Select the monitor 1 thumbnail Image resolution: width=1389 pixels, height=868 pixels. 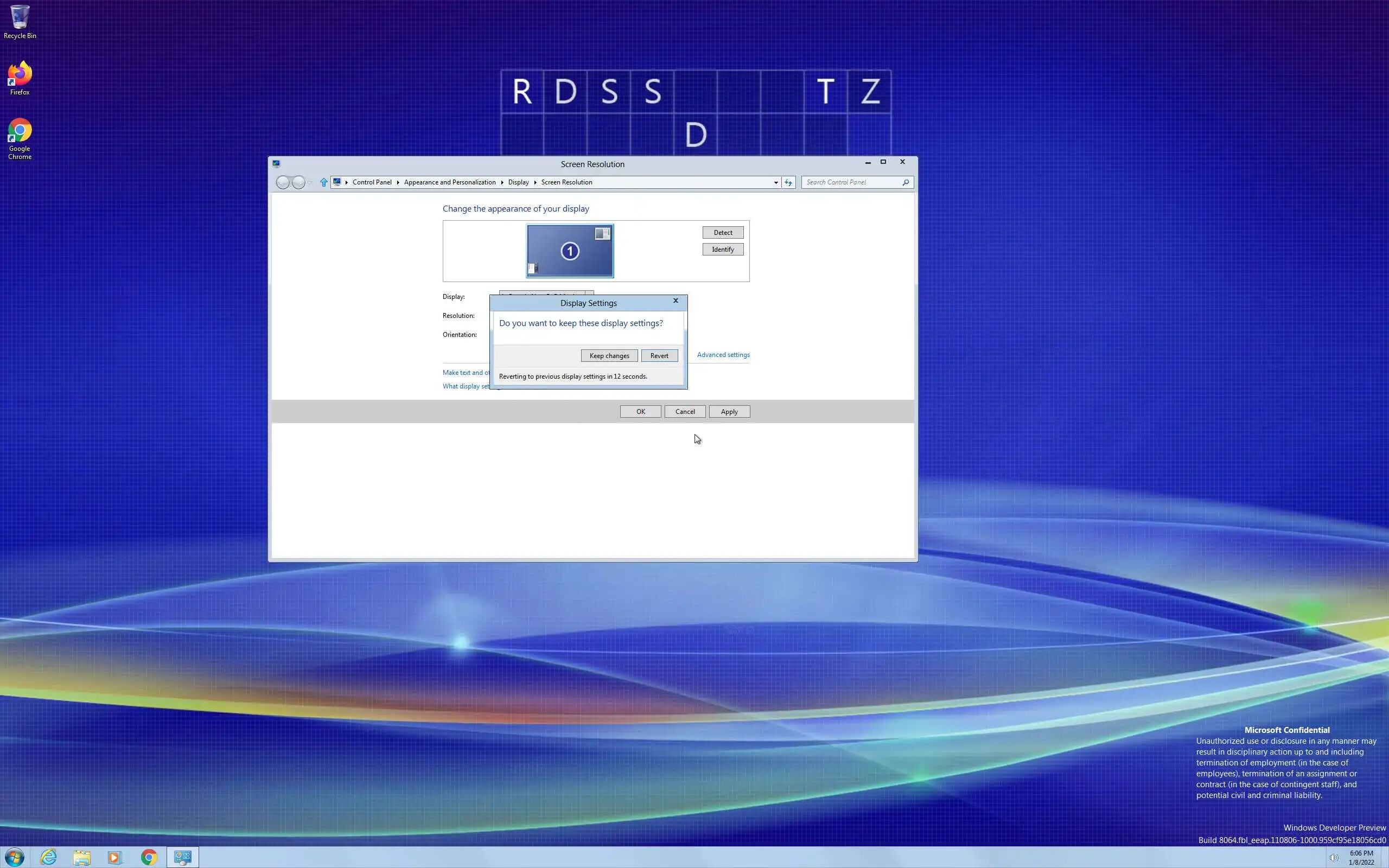(569, 251)
